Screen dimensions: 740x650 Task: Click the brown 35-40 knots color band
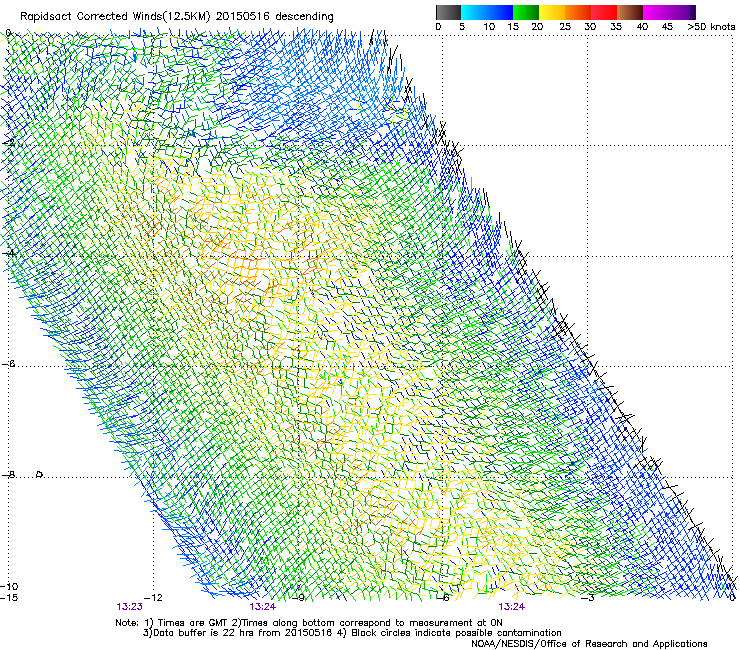coord(630,12)
